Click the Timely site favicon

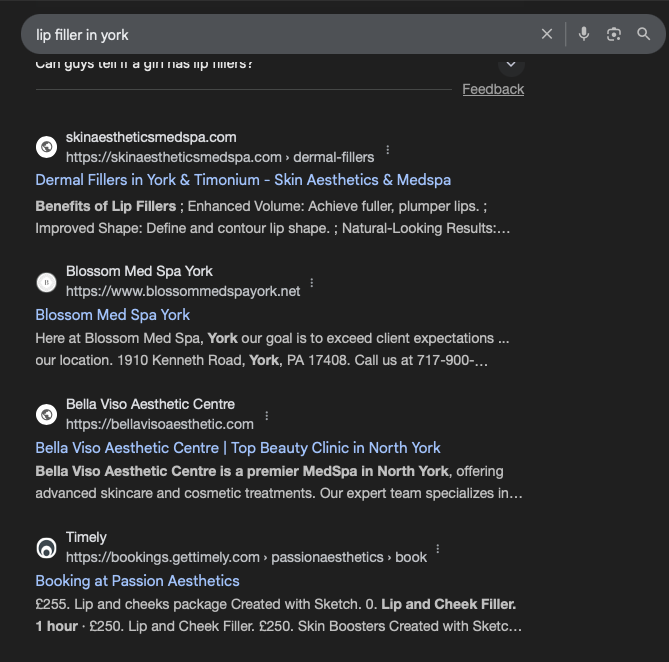[x=46, y=548]
